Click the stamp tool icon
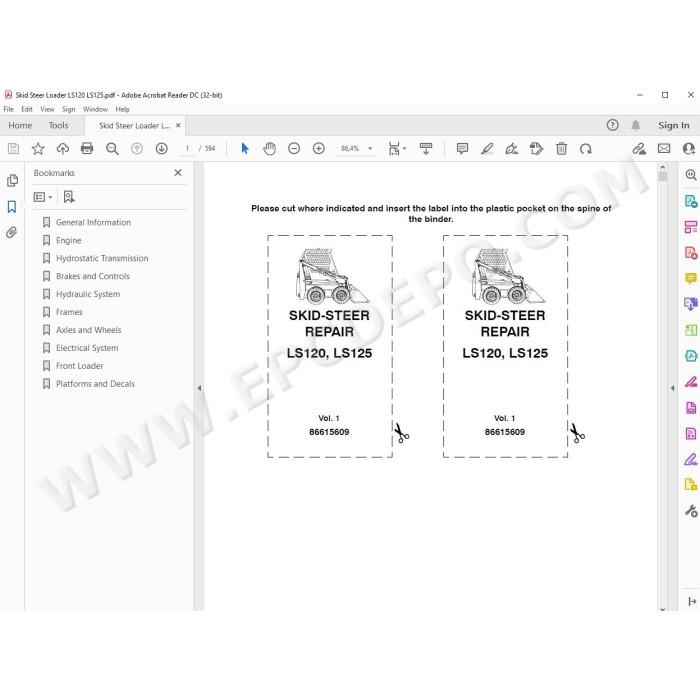 536,149
